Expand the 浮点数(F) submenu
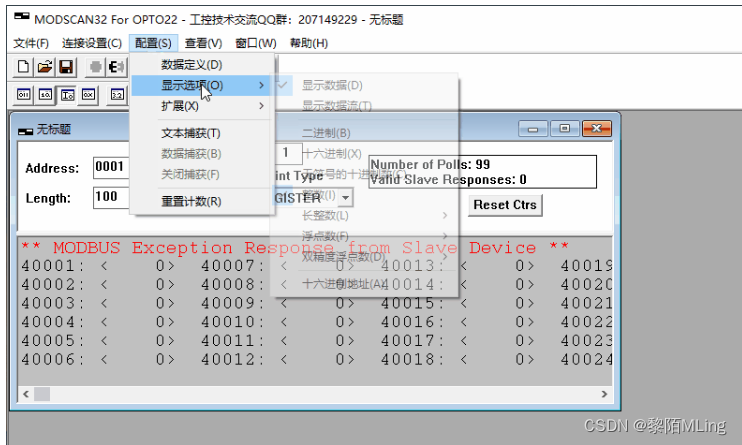742x445 pixels. [364, 236]
